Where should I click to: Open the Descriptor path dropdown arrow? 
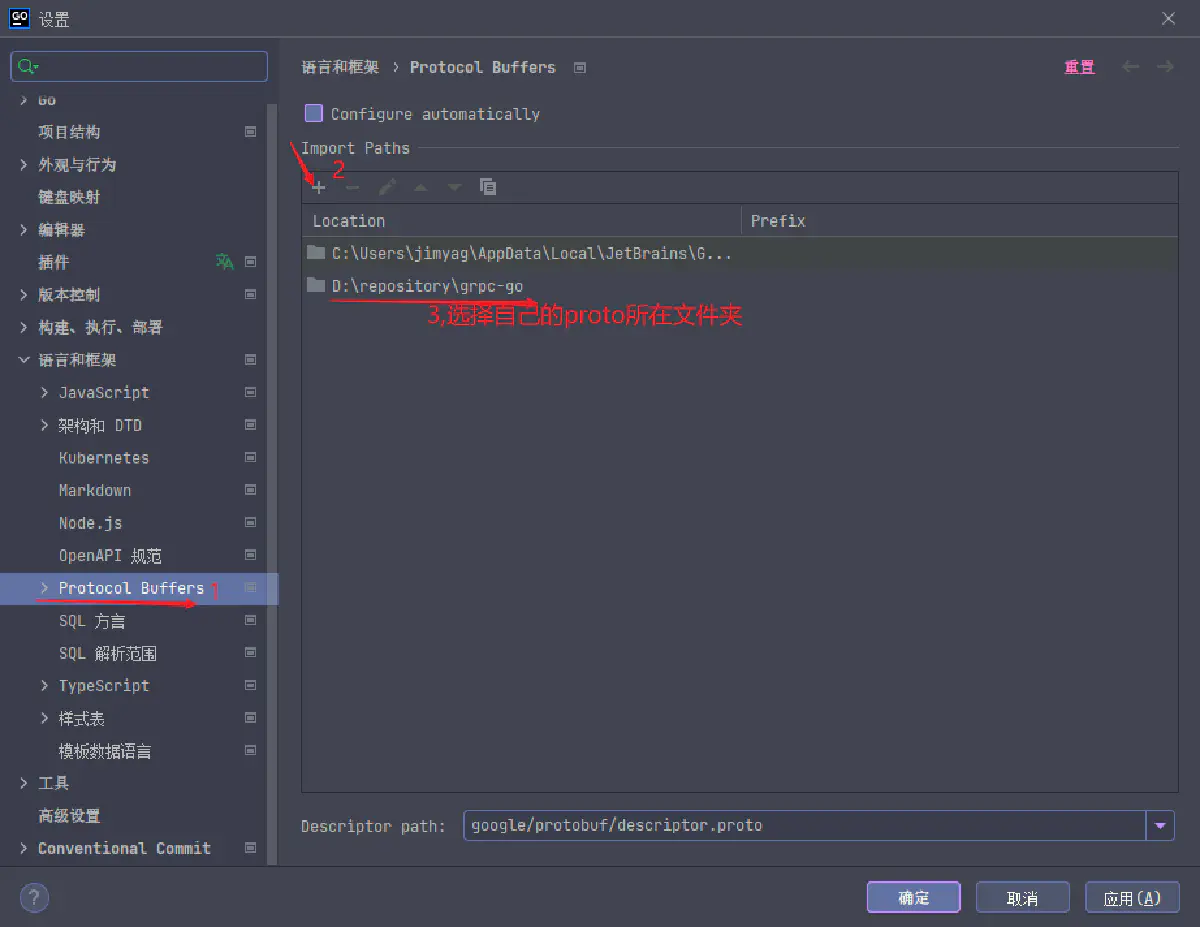1160,826
